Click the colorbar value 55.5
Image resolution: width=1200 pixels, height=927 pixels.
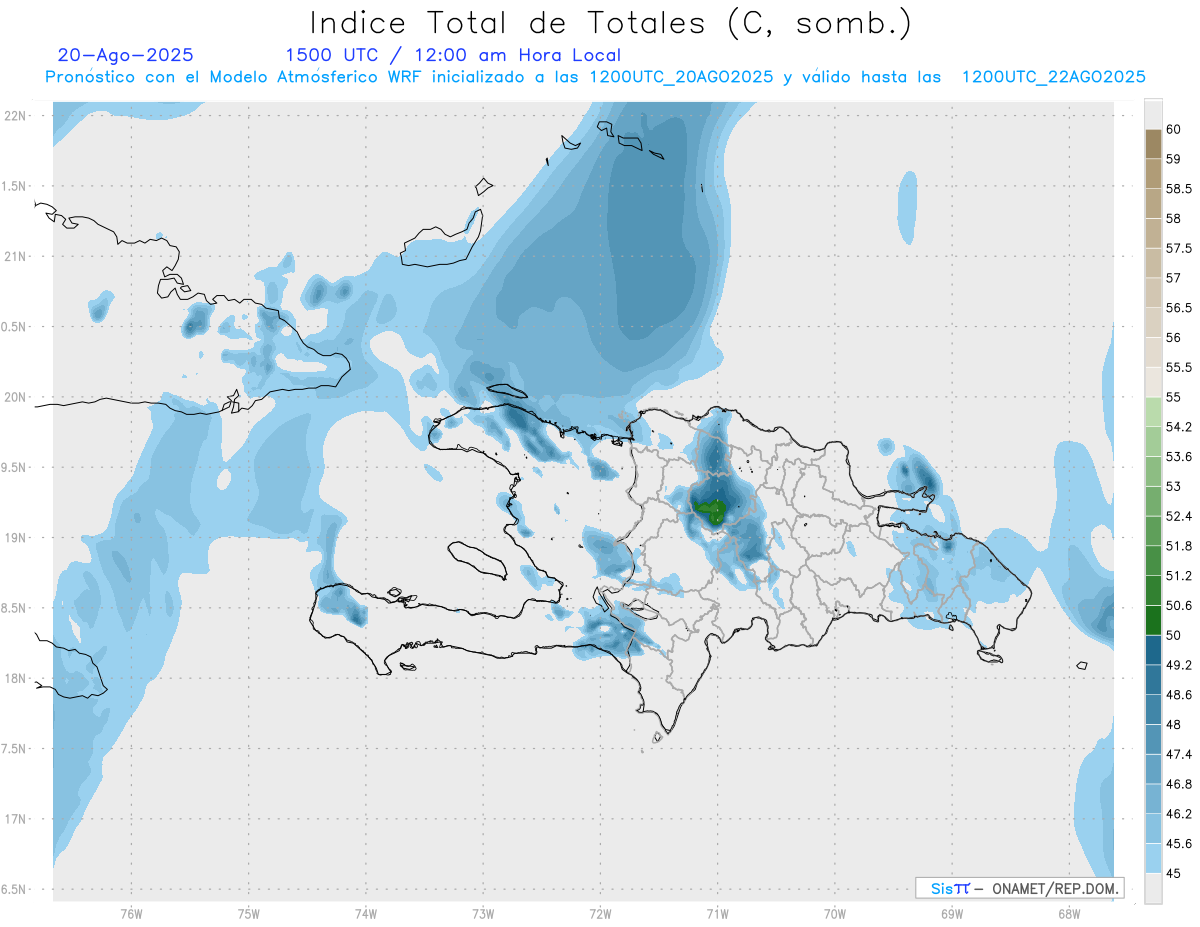pyautogui.click(x=1179, y=367)
